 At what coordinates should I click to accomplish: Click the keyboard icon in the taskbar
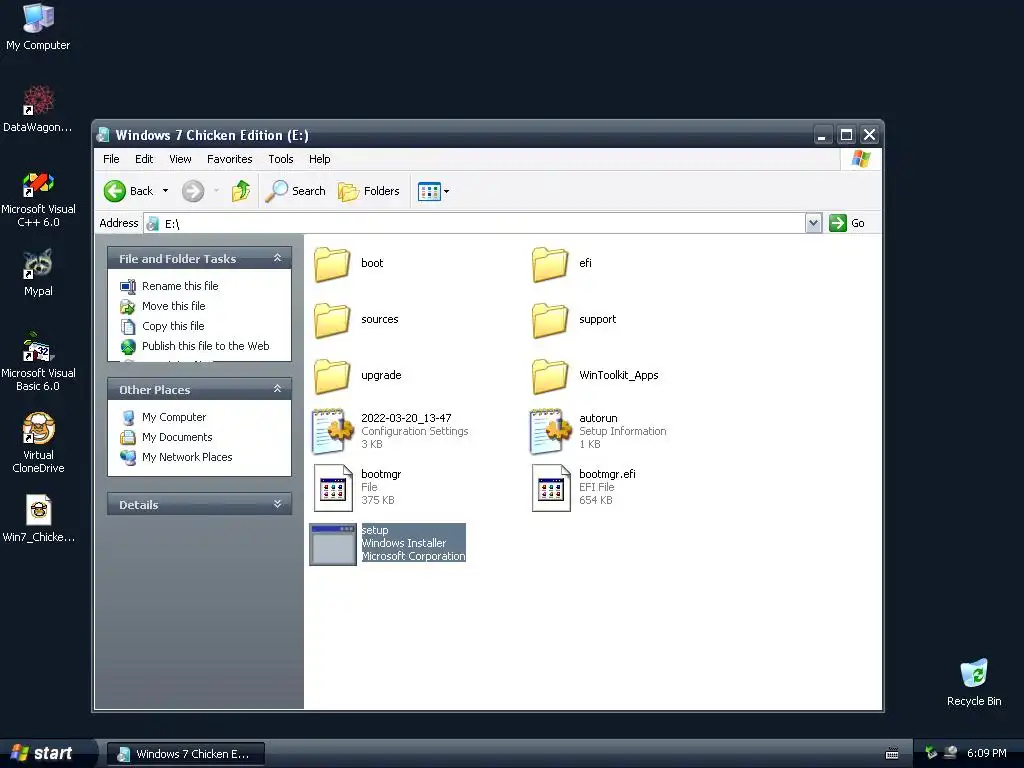891,754
